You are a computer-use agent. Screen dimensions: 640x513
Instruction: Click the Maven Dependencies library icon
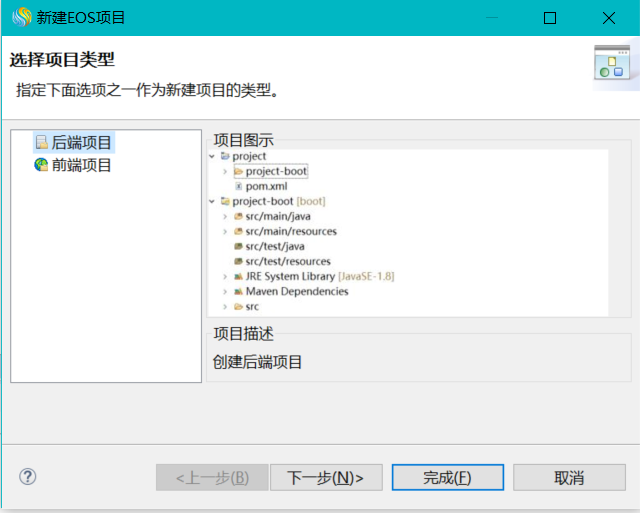coord(238,291)
